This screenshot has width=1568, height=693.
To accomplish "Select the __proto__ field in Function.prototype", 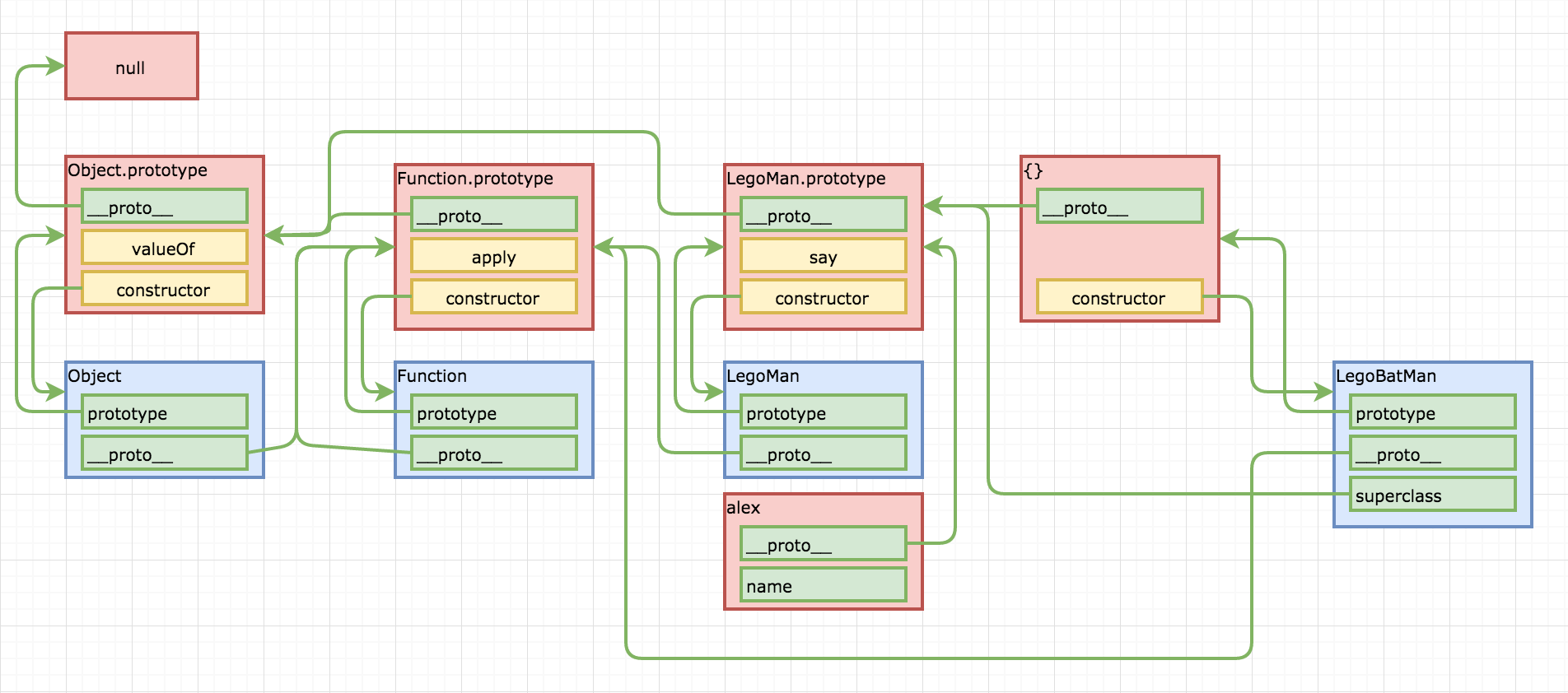I will (494, 215).
